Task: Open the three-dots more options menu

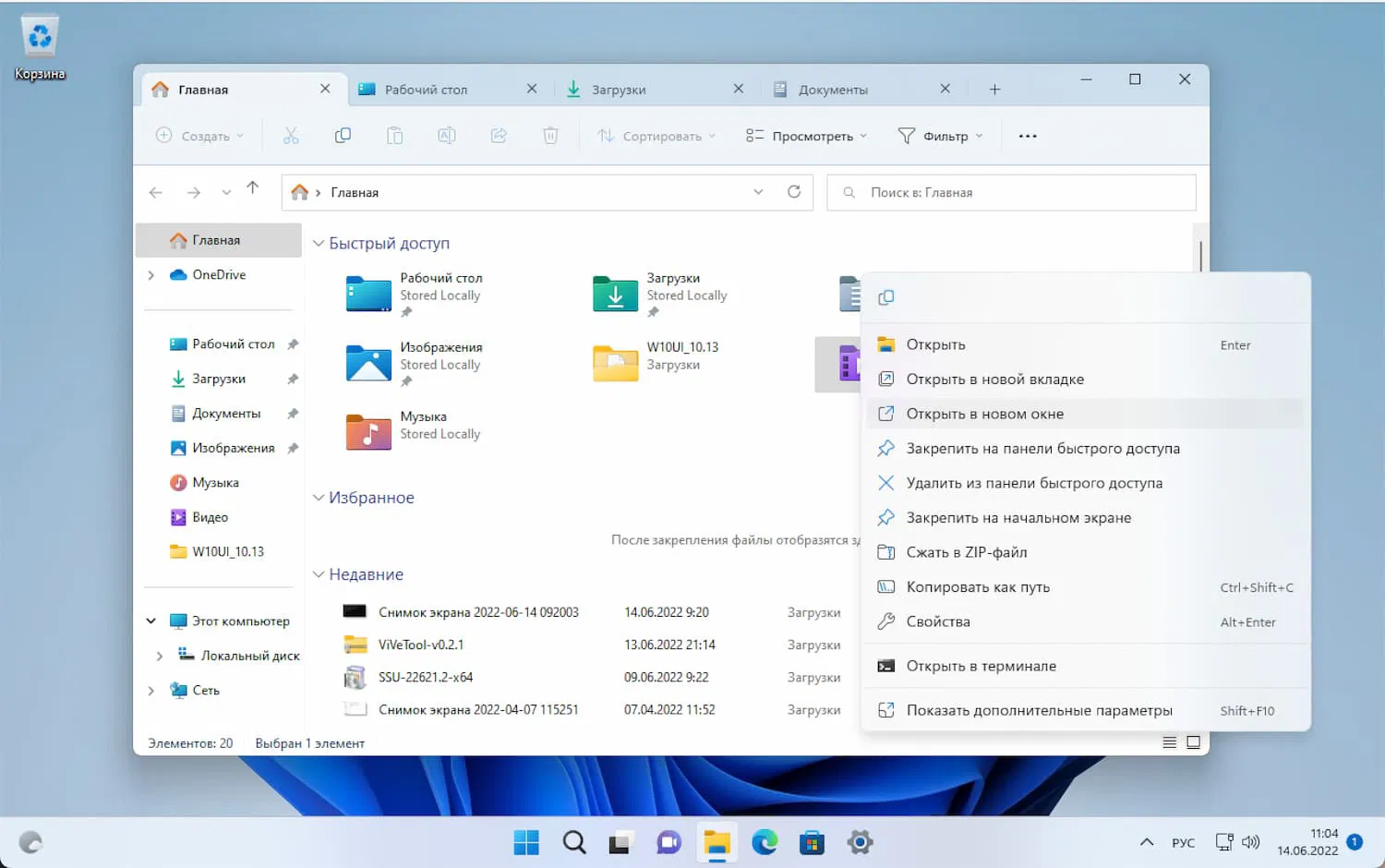Action: (x=1028, y=136)
